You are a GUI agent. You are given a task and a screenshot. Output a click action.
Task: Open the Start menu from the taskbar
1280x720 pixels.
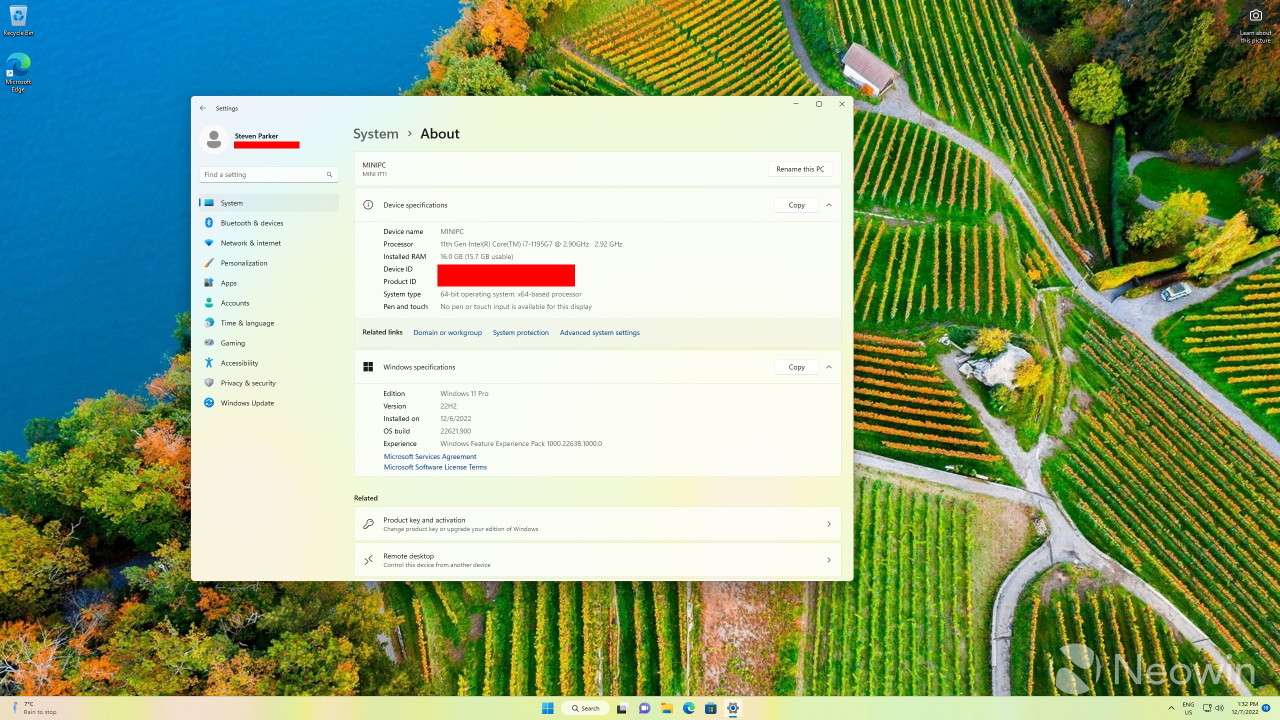click(x=548, y=708)
